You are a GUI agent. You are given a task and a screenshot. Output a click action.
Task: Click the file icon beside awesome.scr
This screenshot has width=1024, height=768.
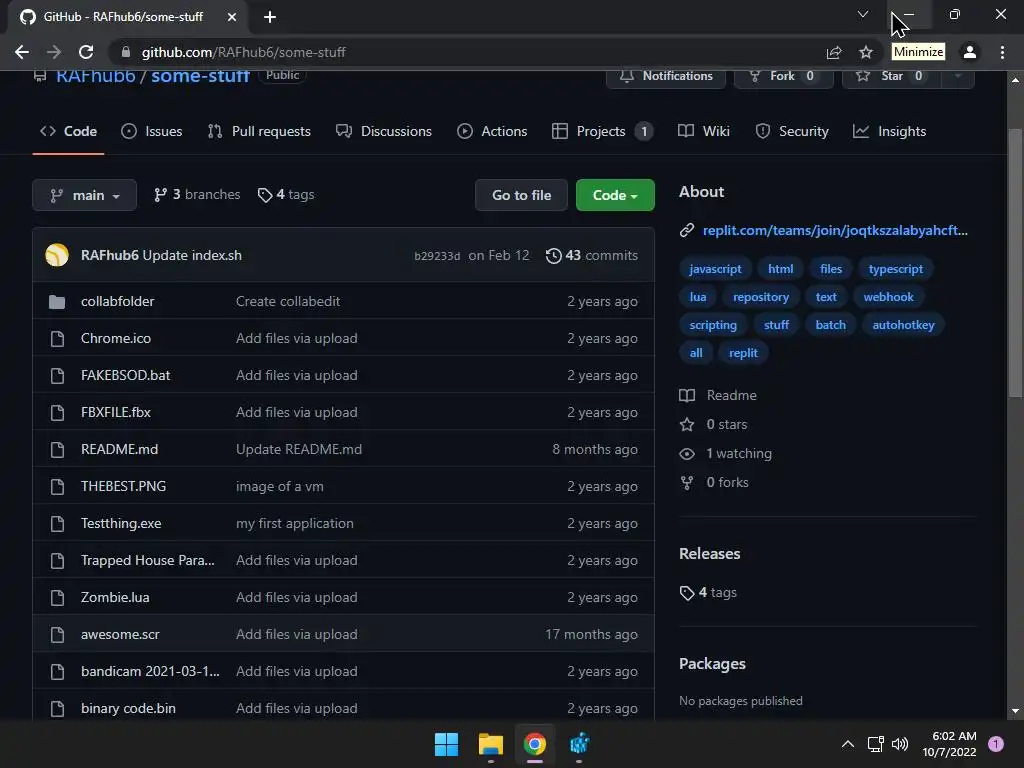coord(57,635)
